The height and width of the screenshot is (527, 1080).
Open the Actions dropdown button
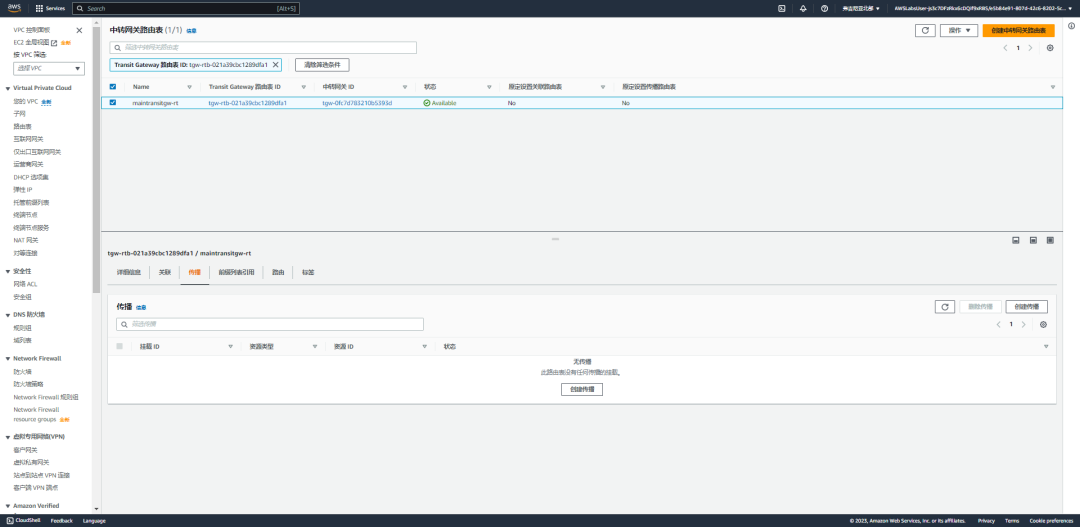(959, 30)
